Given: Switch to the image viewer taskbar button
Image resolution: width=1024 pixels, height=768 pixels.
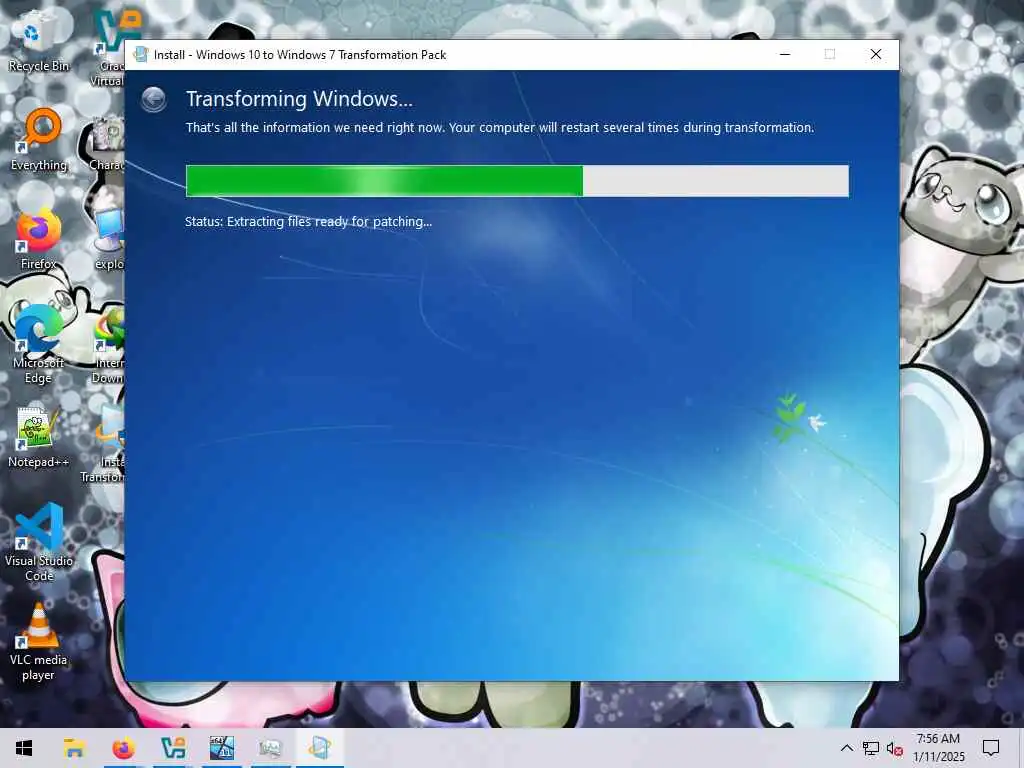Looking at the screenshot, I should pos(270,748).
